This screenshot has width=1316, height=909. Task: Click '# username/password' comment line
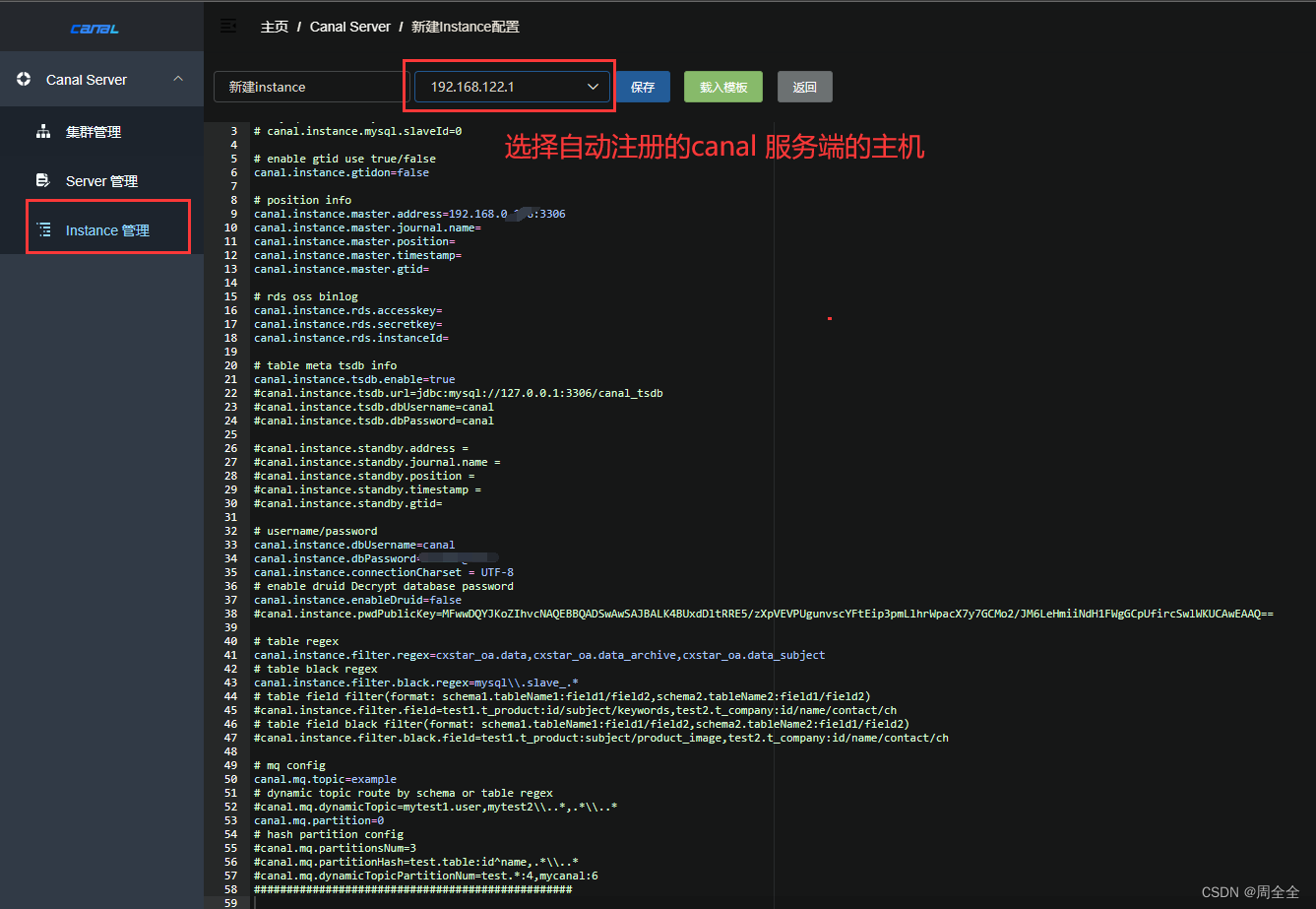pyautogui.click(x=315, y=531)
